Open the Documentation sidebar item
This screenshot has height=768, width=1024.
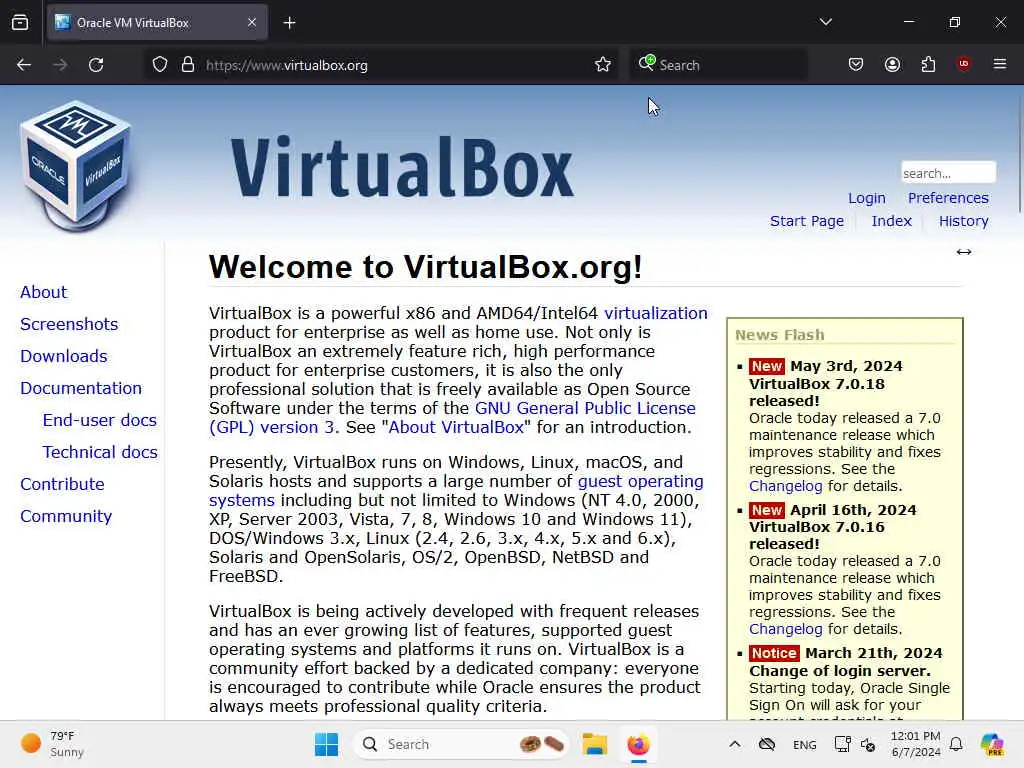tap(81, 388)
